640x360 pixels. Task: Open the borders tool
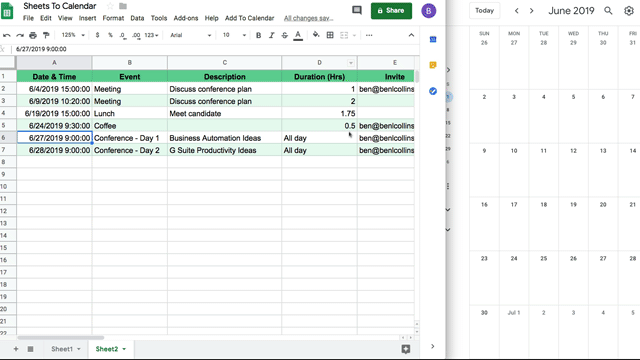pos(330,36)
